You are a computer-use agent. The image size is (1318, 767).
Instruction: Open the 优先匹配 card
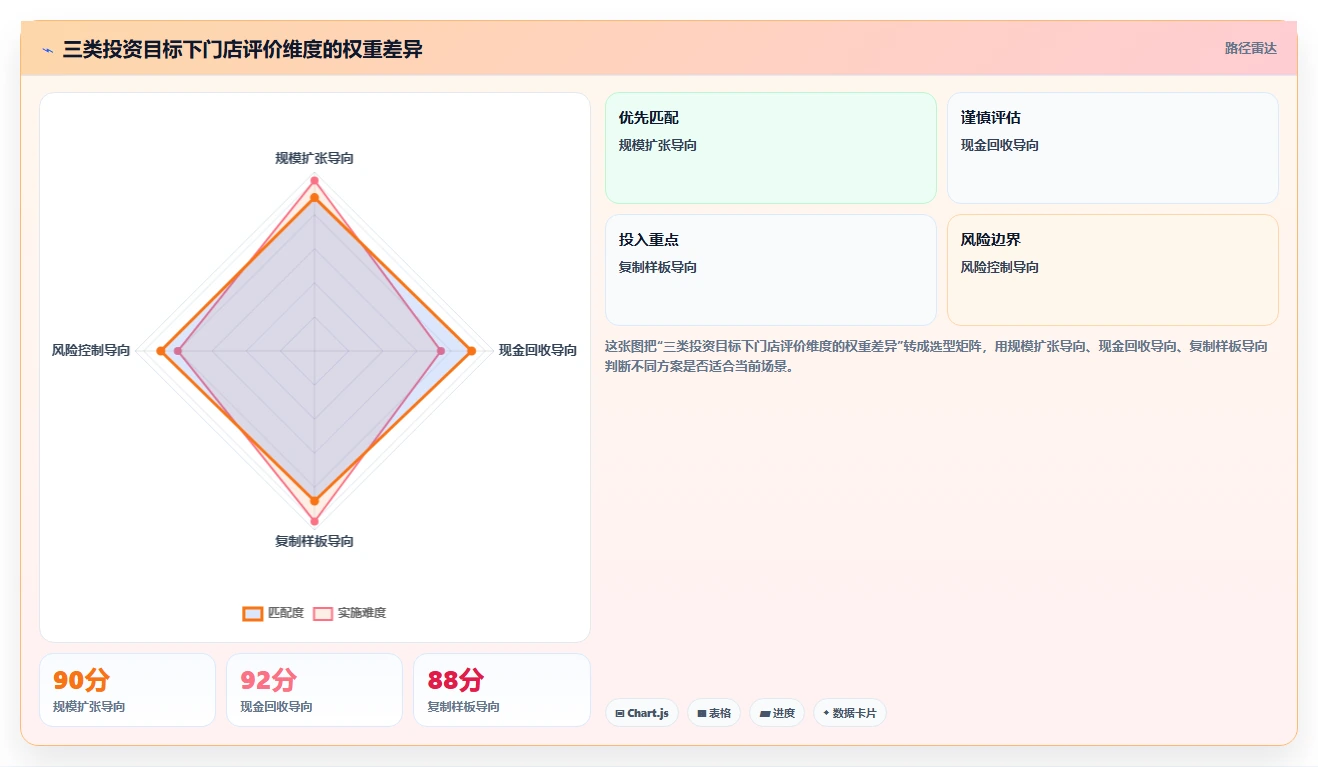click(x=771, y=148)
